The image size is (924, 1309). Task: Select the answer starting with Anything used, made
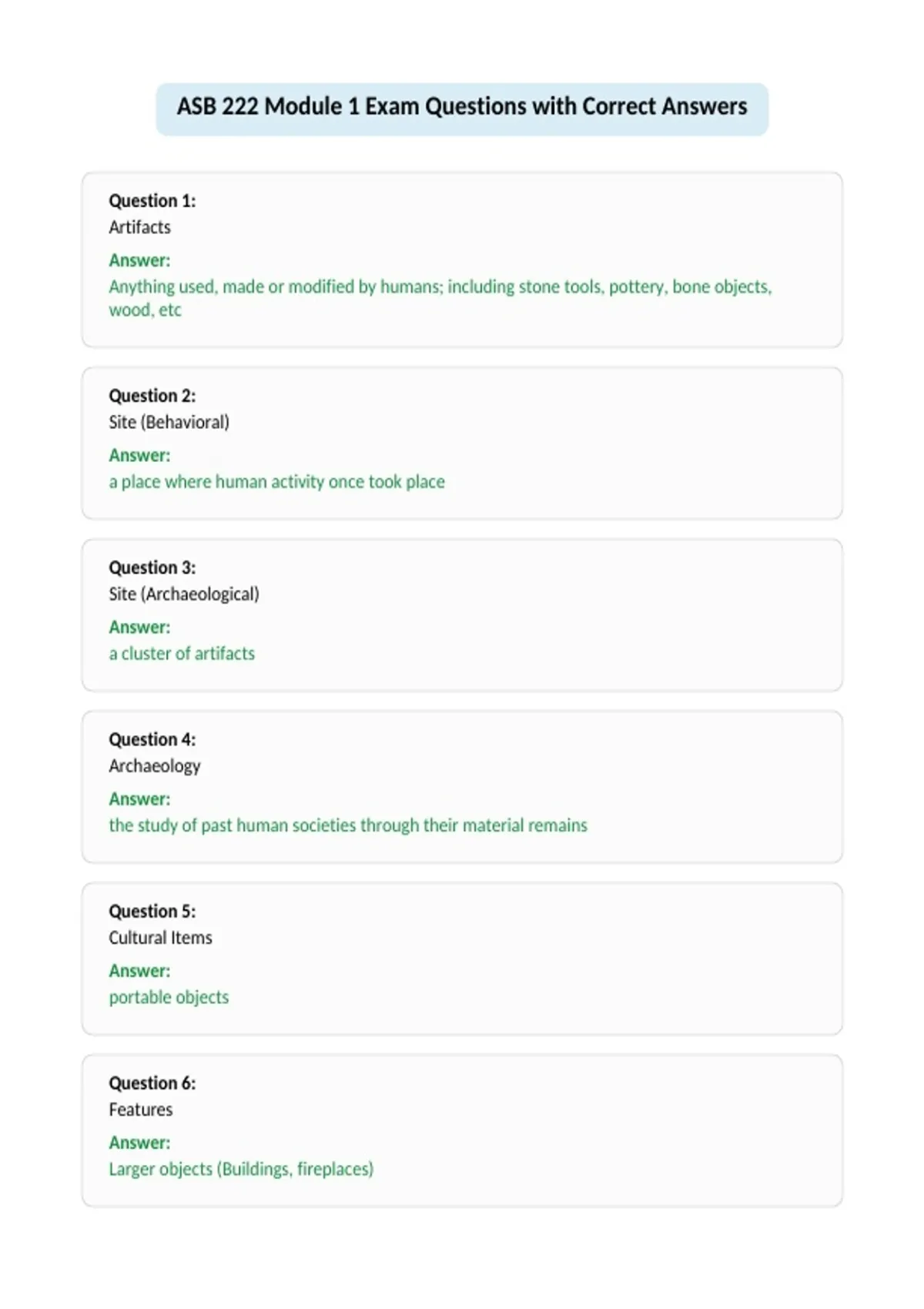pos(440,298)
